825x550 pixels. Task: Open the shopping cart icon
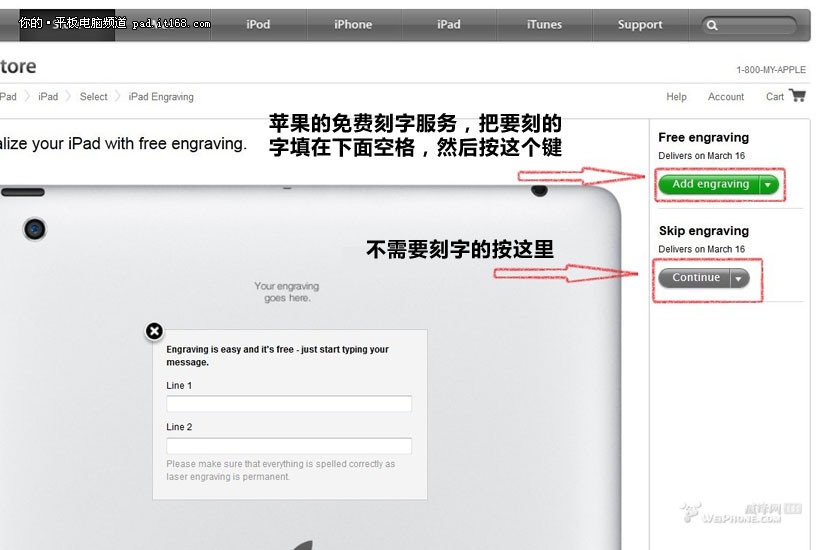tap(797, 96)
